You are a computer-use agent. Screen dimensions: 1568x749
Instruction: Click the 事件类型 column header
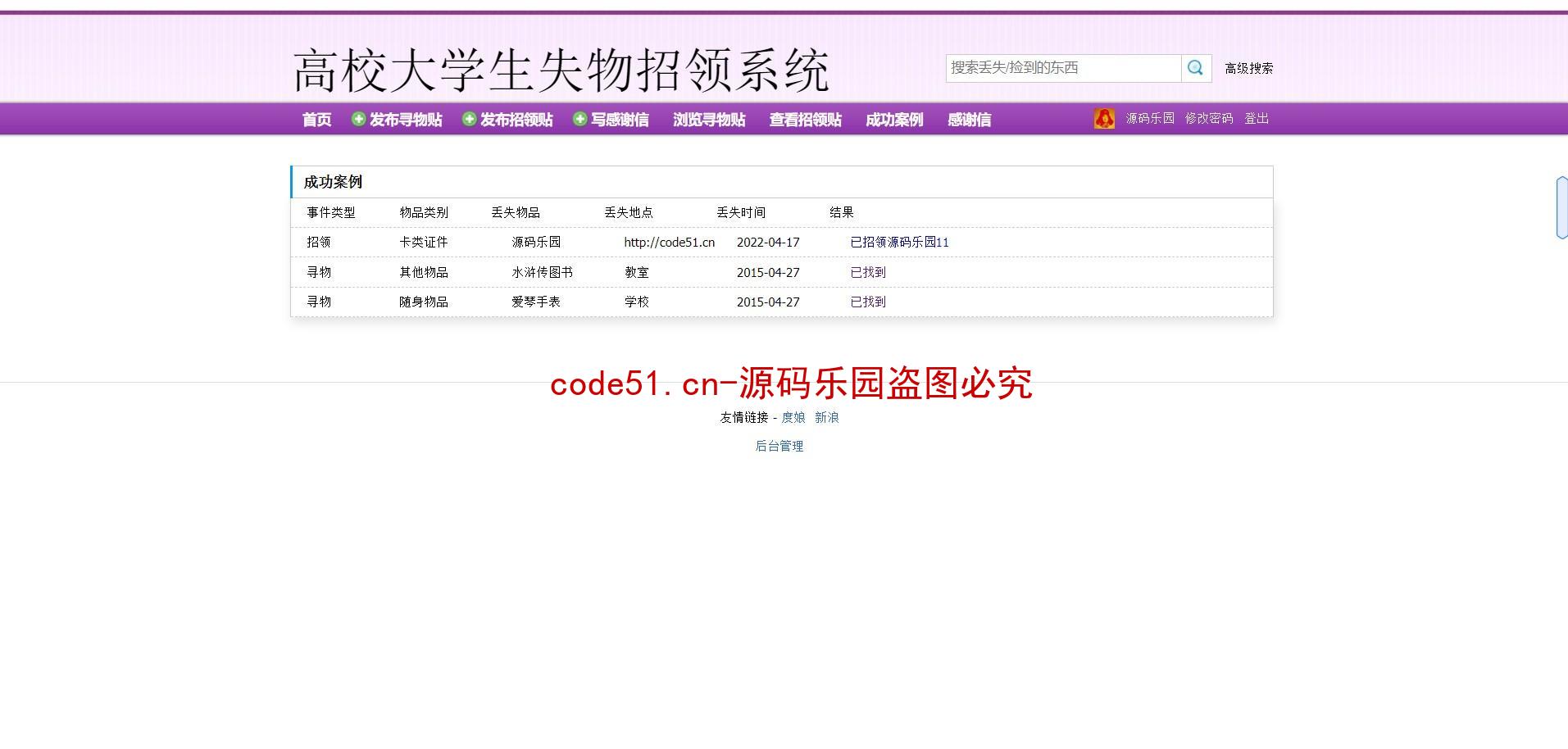pyautogui.click(x=331, y=212)
